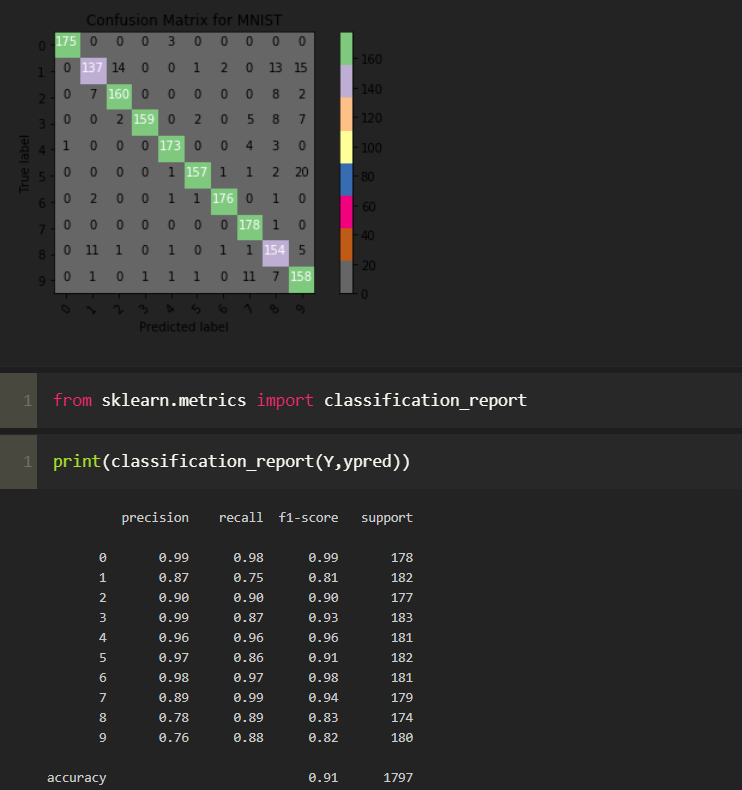Click the 'Predicted label' axis title

pos(184,327)
